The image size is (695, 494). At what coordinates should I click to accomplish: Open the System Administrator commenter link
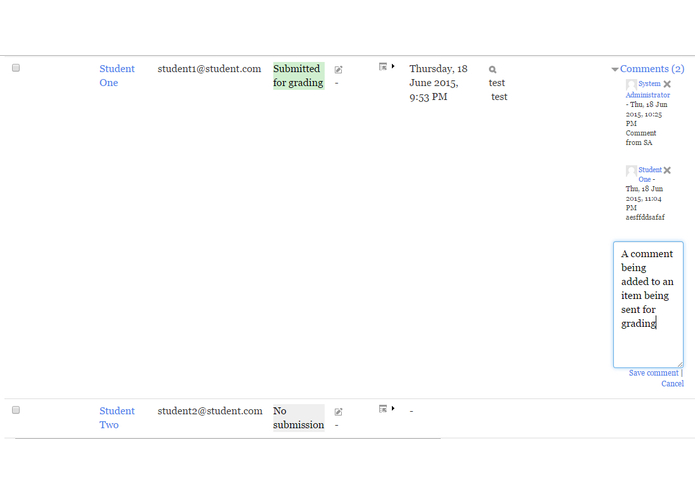tap(648, 89)
